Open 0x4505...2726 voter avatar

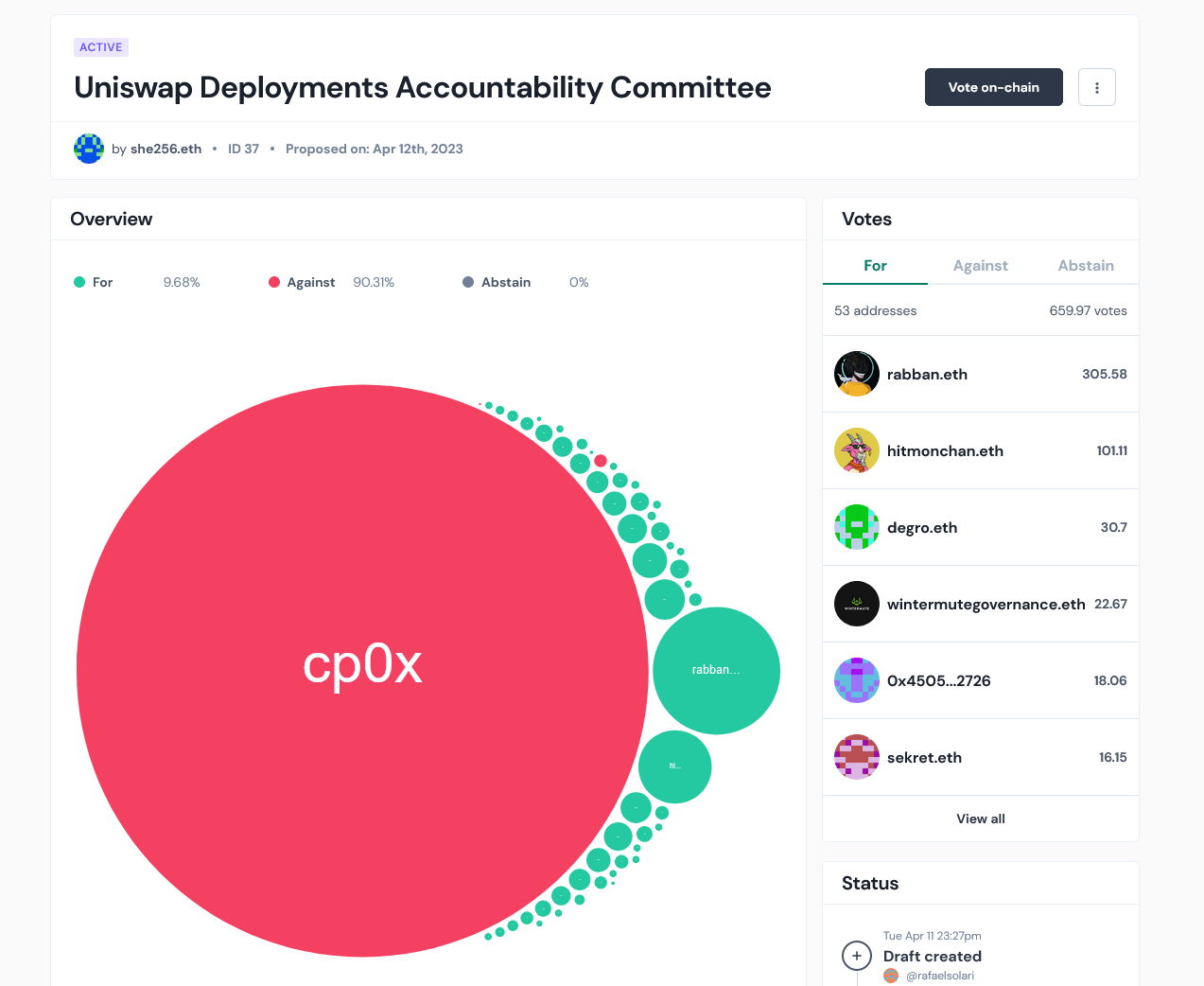click(857, 680)
